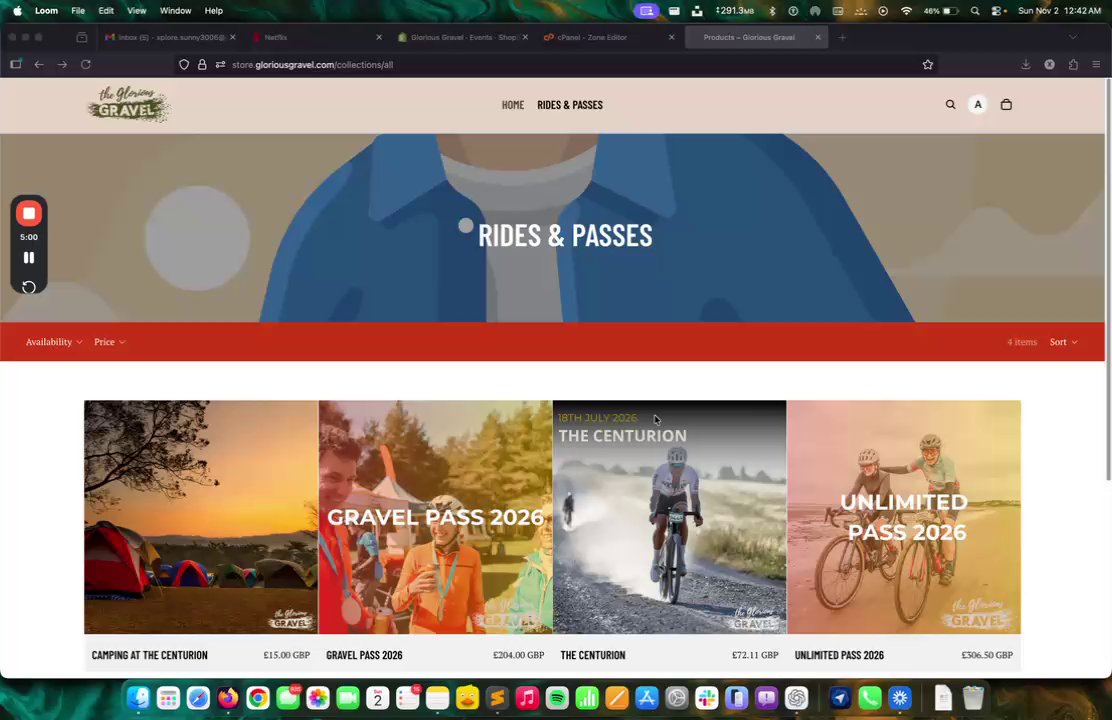The height and width of the screenshot is (720, 1112).
Task: Open the File menu
Action: pos(78,11)
